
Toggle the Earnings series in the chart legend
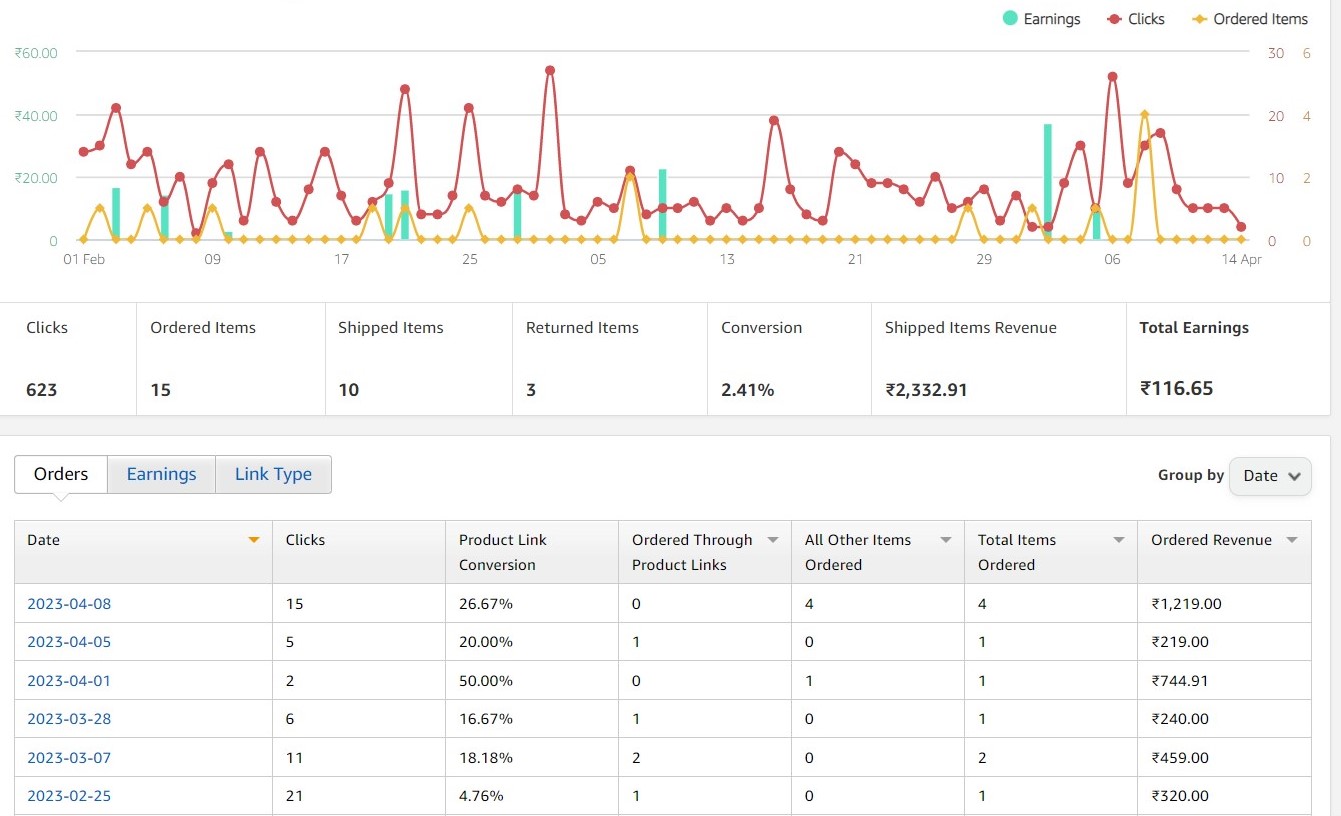click(1042, 18)
